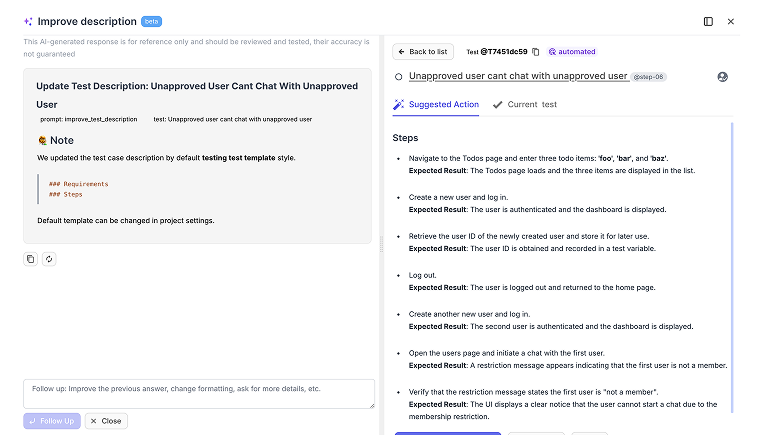The image size is (764, 435).
Task: Go back to list
Action: pos(423,52)
